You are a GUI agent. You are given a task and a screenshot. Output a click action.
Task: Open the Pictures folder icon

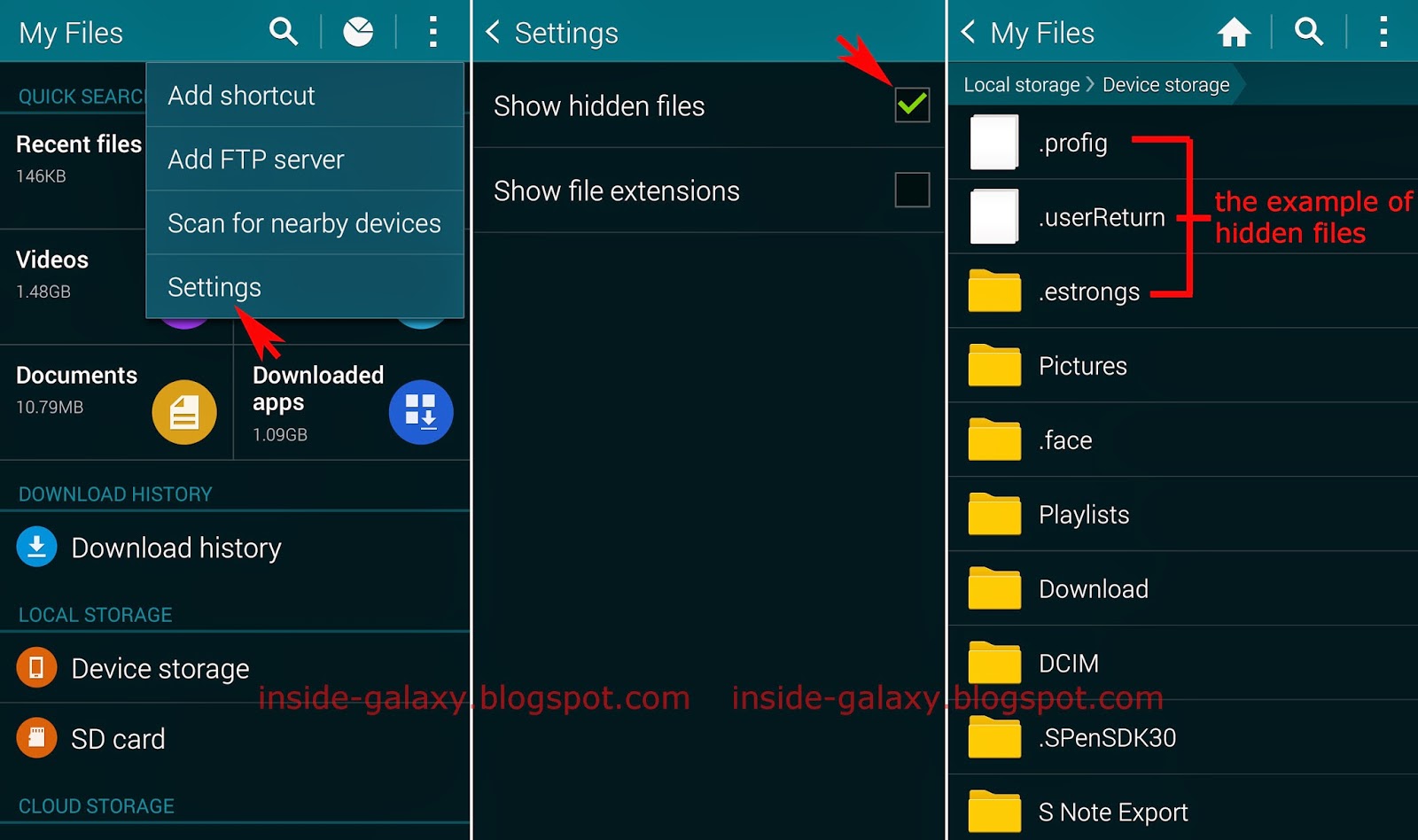(994, 365)
